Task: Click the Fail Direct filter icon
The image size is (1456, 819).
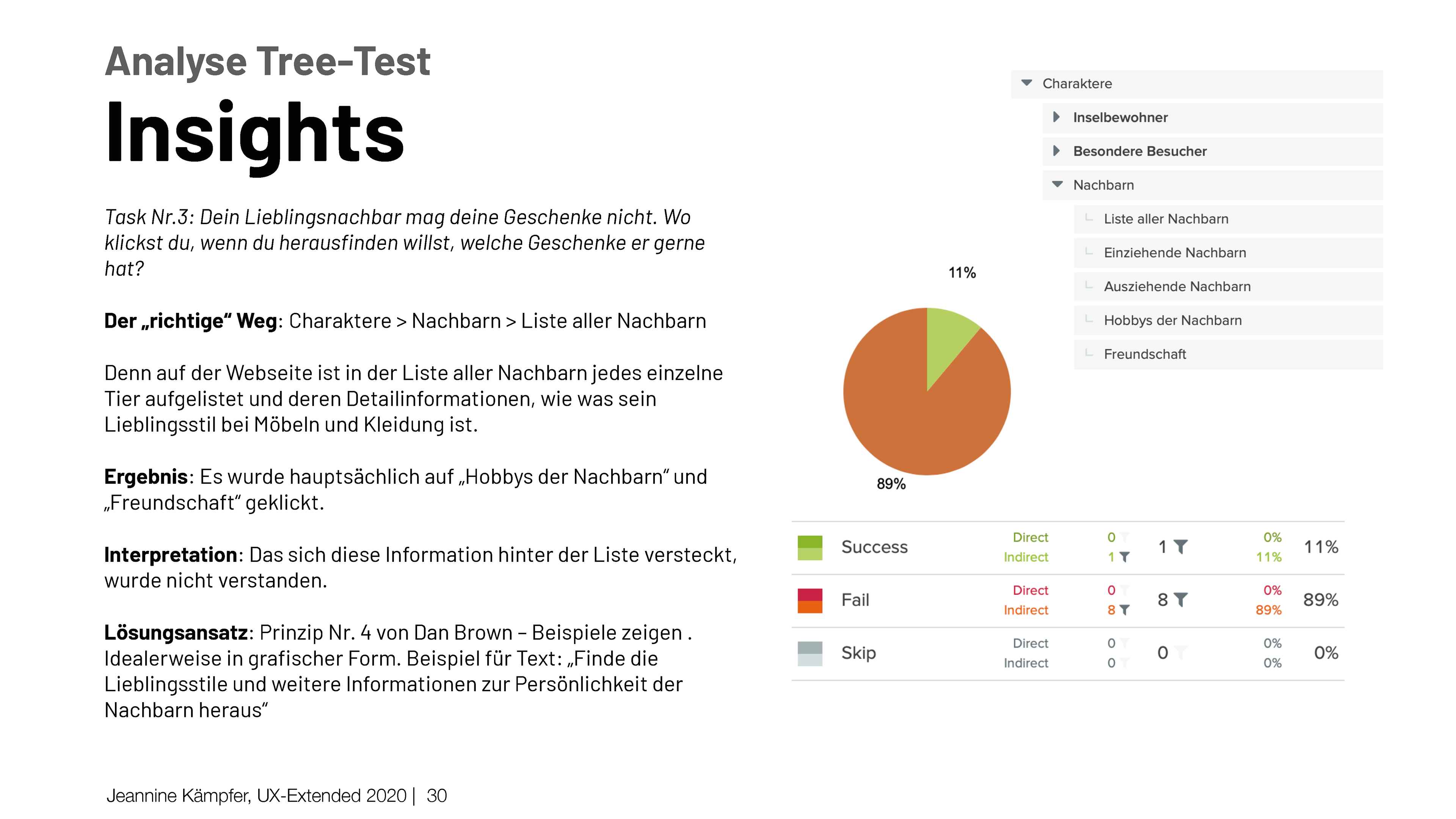Action: pos(1125,590)
